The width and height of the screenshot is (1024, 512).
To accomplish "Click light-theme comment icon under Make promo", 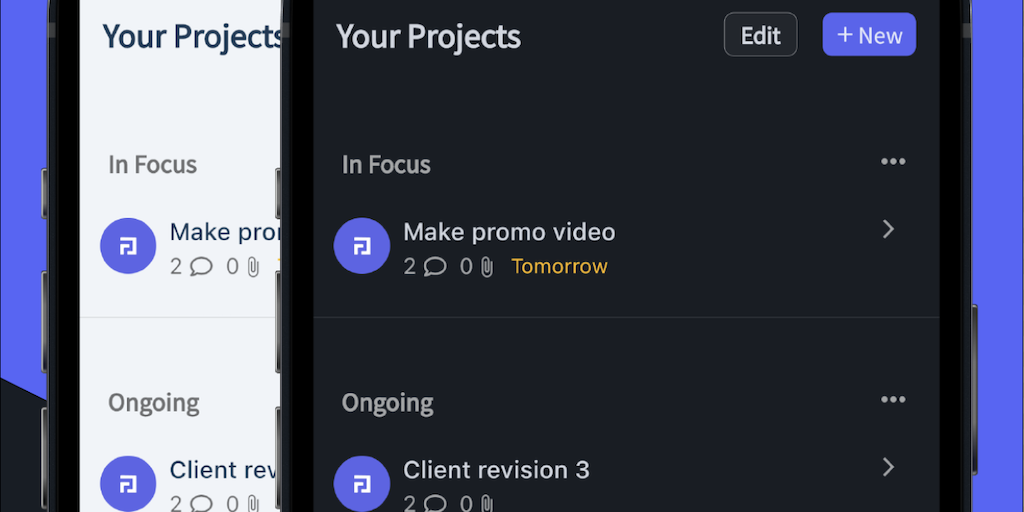I will pyautogui.click(x=201, y=267).
